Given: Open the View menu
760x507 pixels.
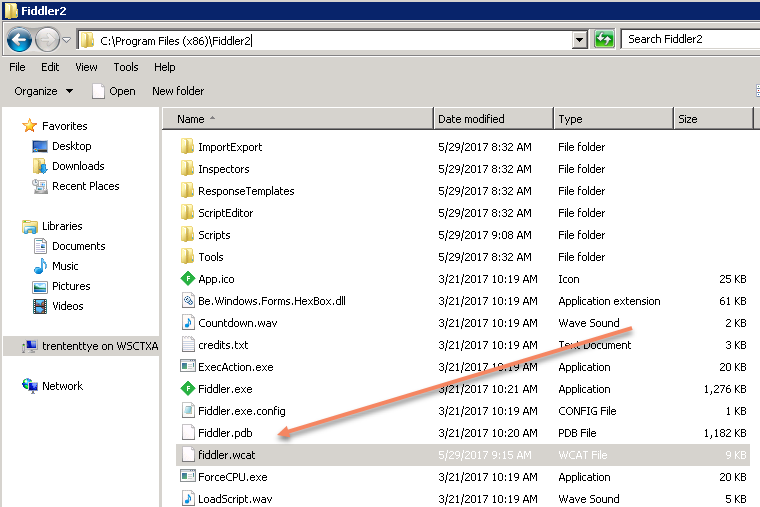Looking at the screenshot, I should [86, 67].
